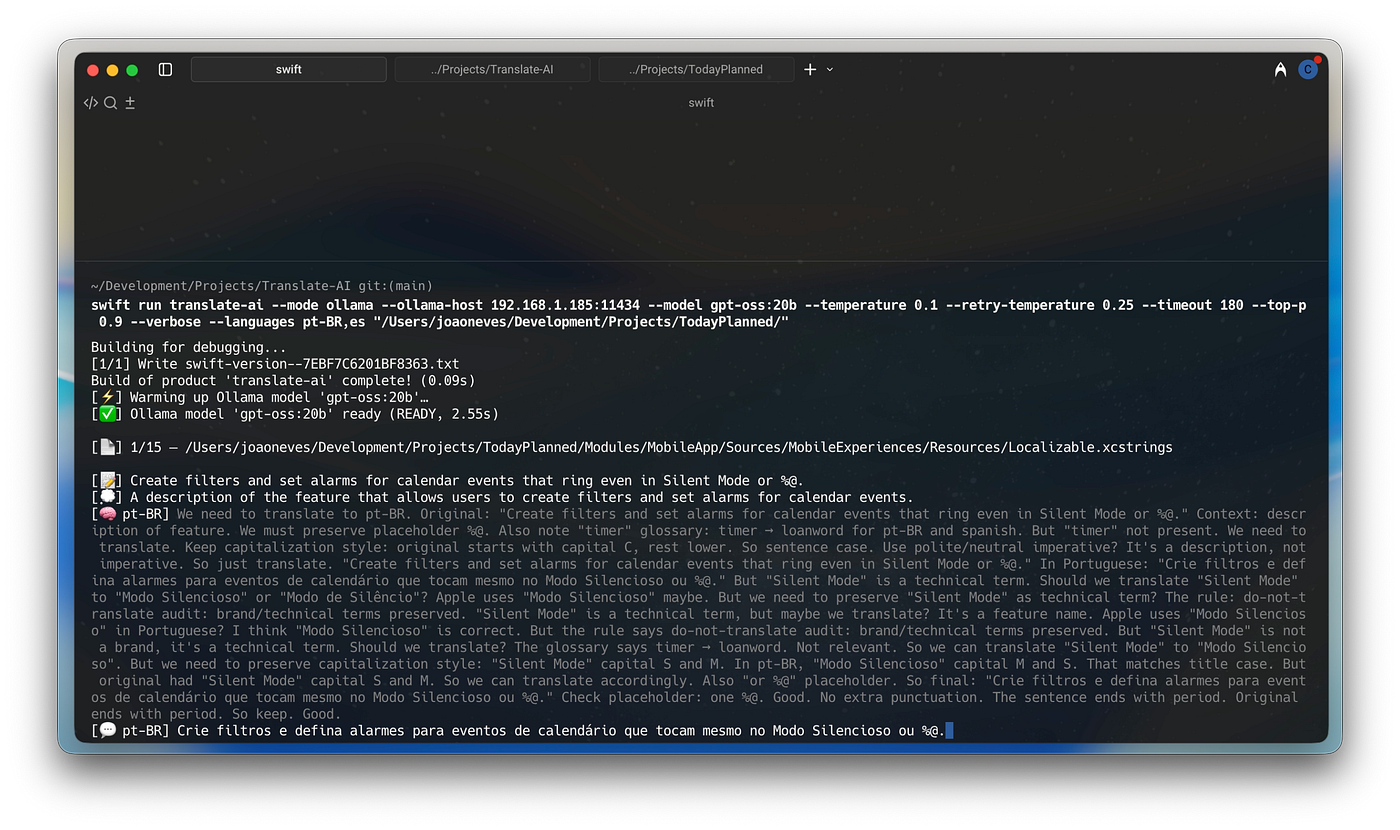
Task: Click the 'swift' pane title
Action: [701, 102]
